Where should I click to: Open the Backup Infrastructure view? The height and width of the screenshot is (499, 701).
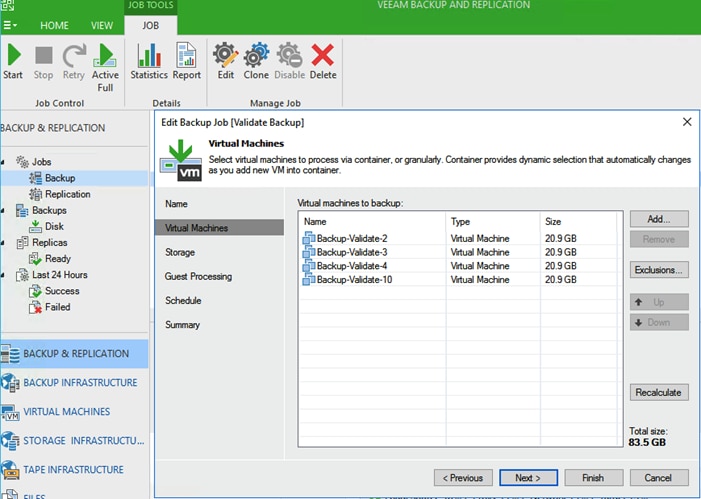[x=74, y=383]
